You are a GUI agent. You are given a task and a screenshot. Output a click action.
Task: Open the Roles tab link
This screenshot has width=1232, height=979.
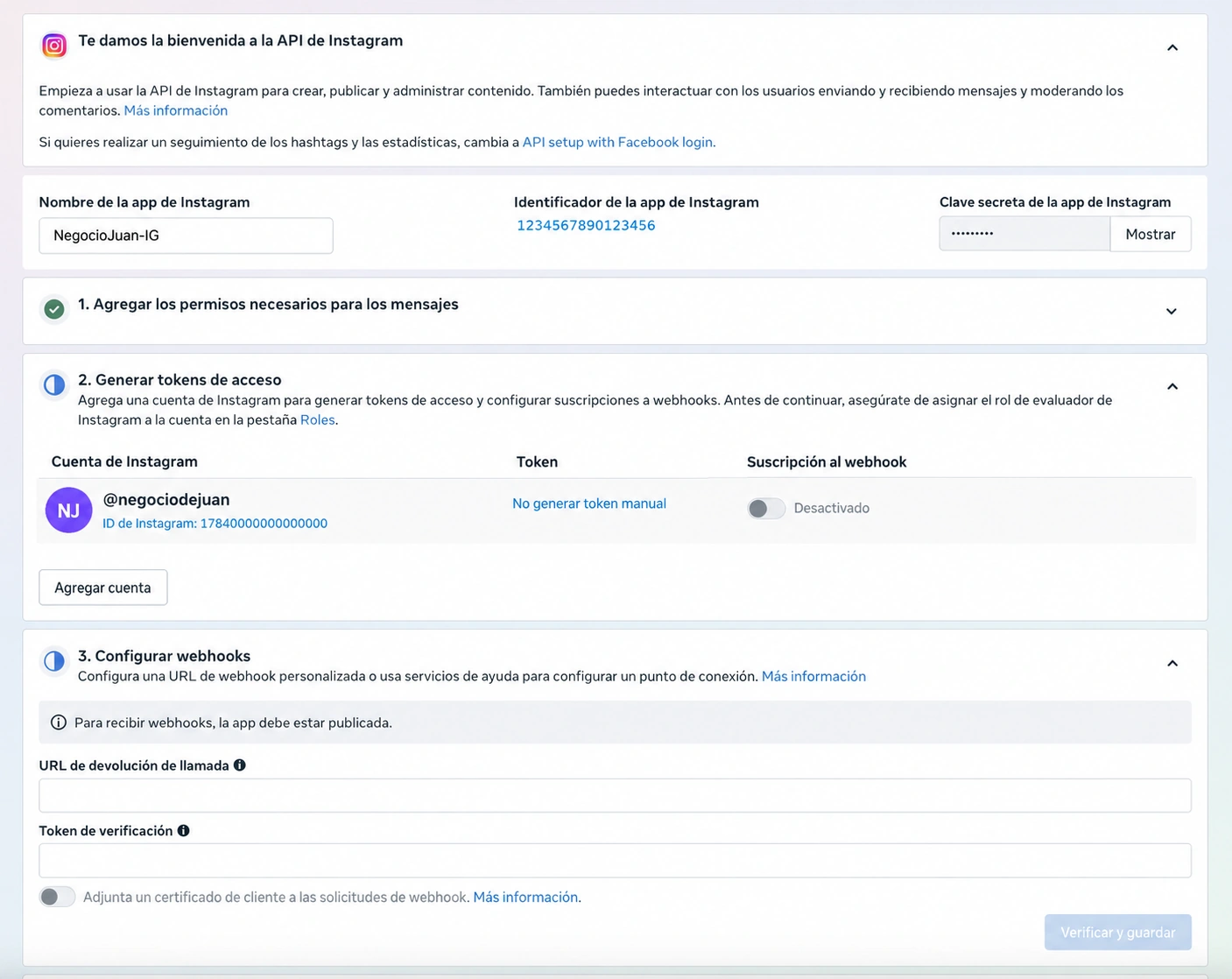318,419
